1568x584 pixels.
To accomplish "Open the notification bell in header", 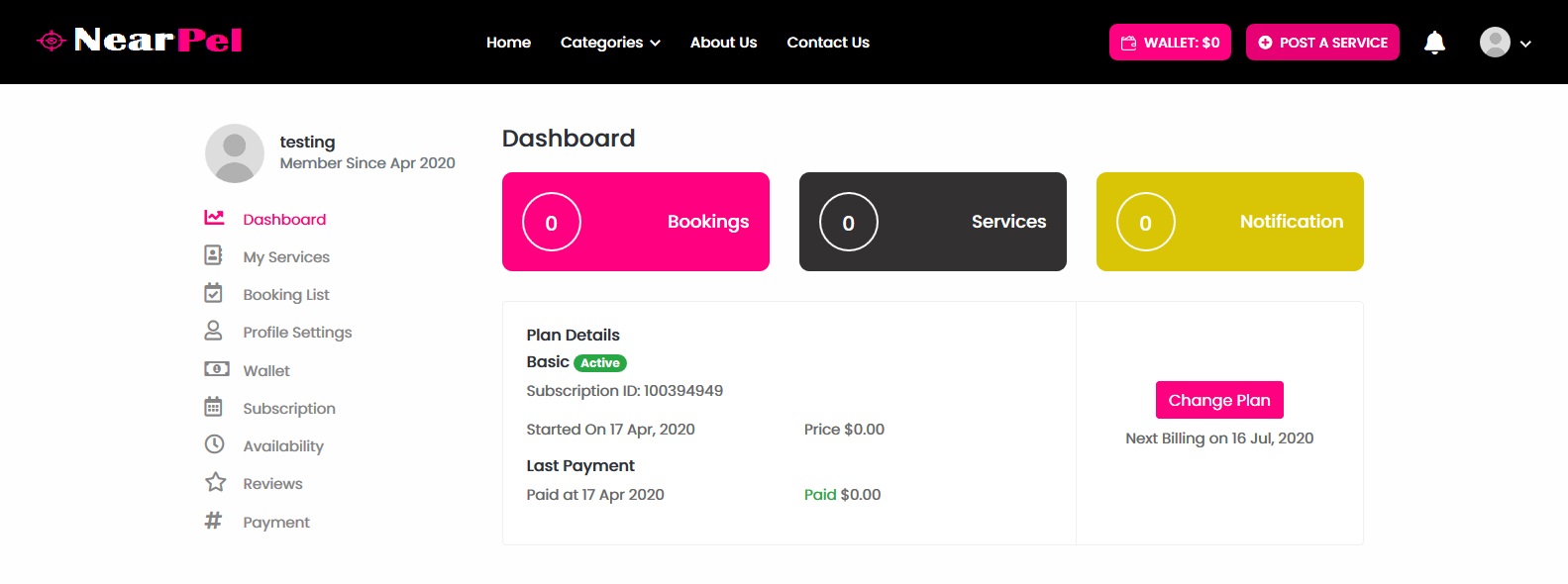I will pyautogui.click(x=1434, y=43).
